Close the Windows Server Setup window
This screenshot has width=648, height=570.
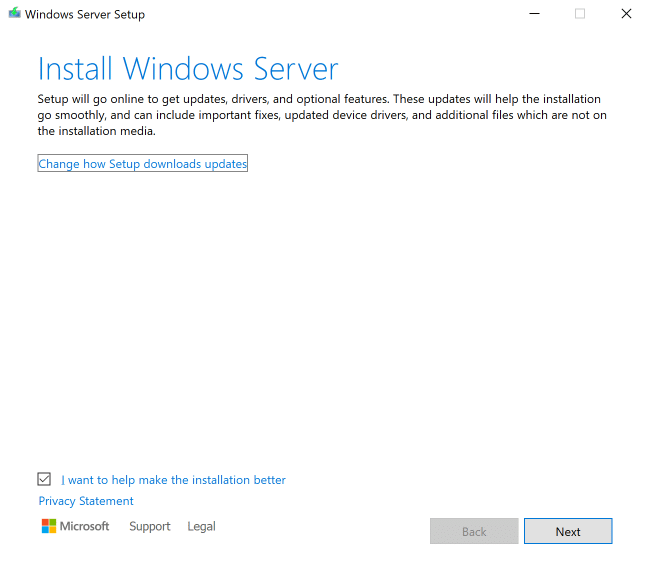click(x=626, y=14)
